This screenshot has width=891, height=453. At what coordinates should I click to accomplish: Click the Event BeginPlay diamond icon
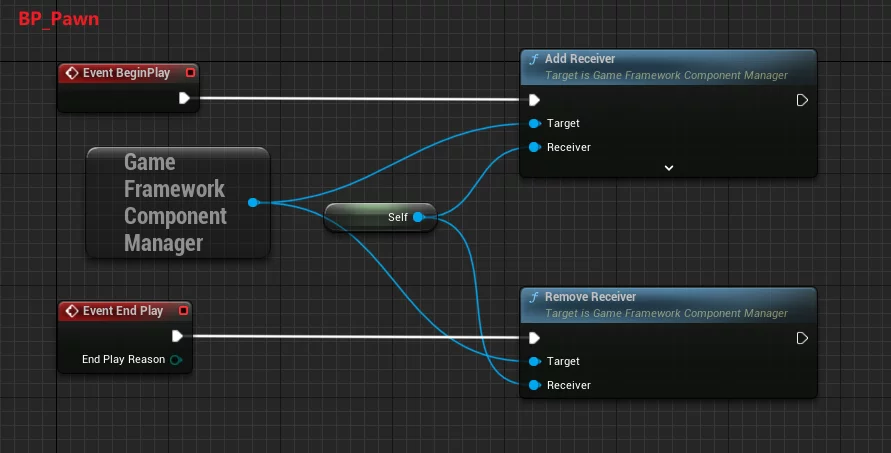(x=71, y=73)
